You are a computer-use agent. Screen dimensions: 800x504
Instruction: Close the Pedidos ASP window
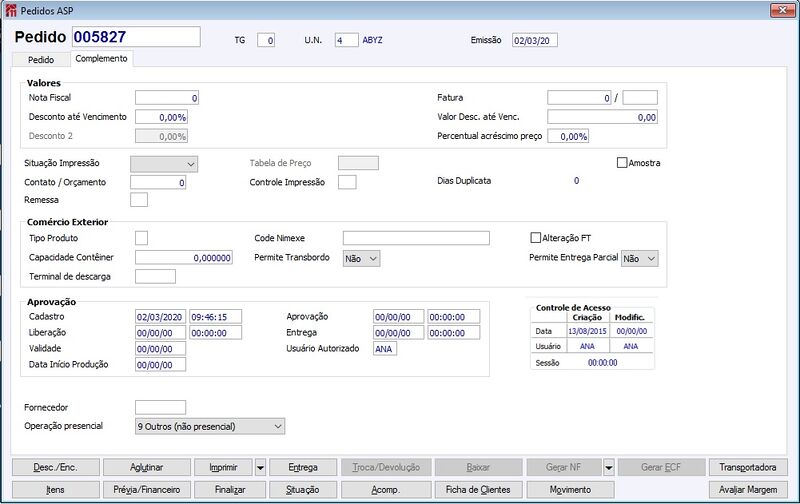click(x=782, y=10)
